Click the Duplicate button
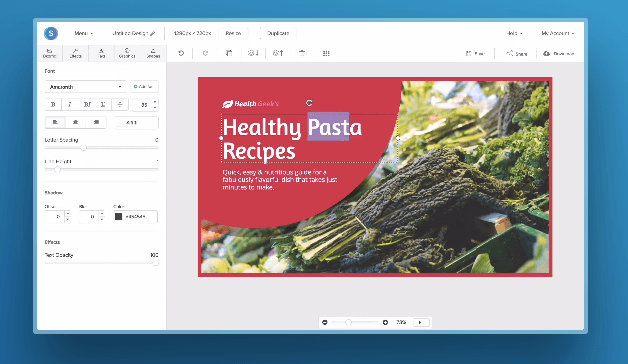Viewport: 628px width, 364px height. coord(278,33)
